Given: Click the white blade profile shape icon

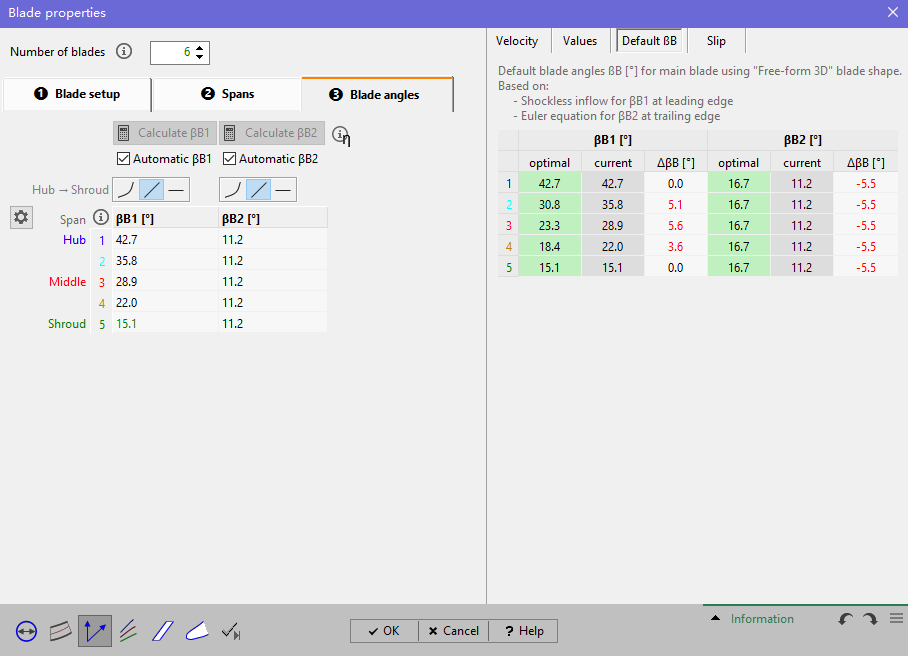Looking at the screenshot, I should click(x=197, y=631).
